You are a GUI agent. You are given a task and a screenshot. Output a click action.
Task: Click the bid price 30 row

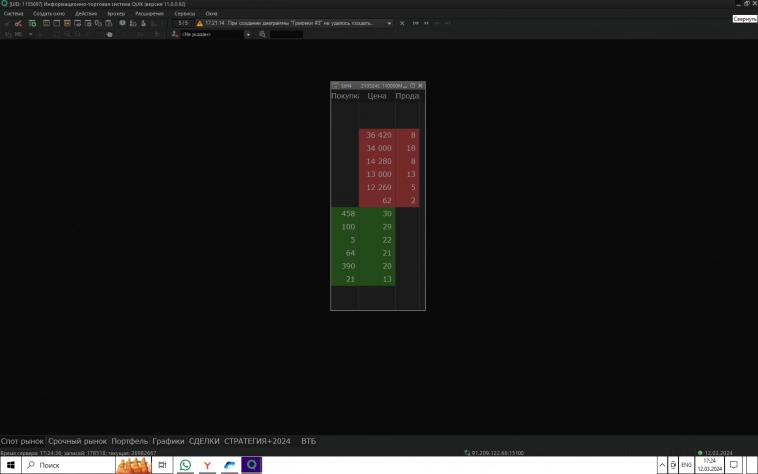pyautogui.click(x=377, y=214)
